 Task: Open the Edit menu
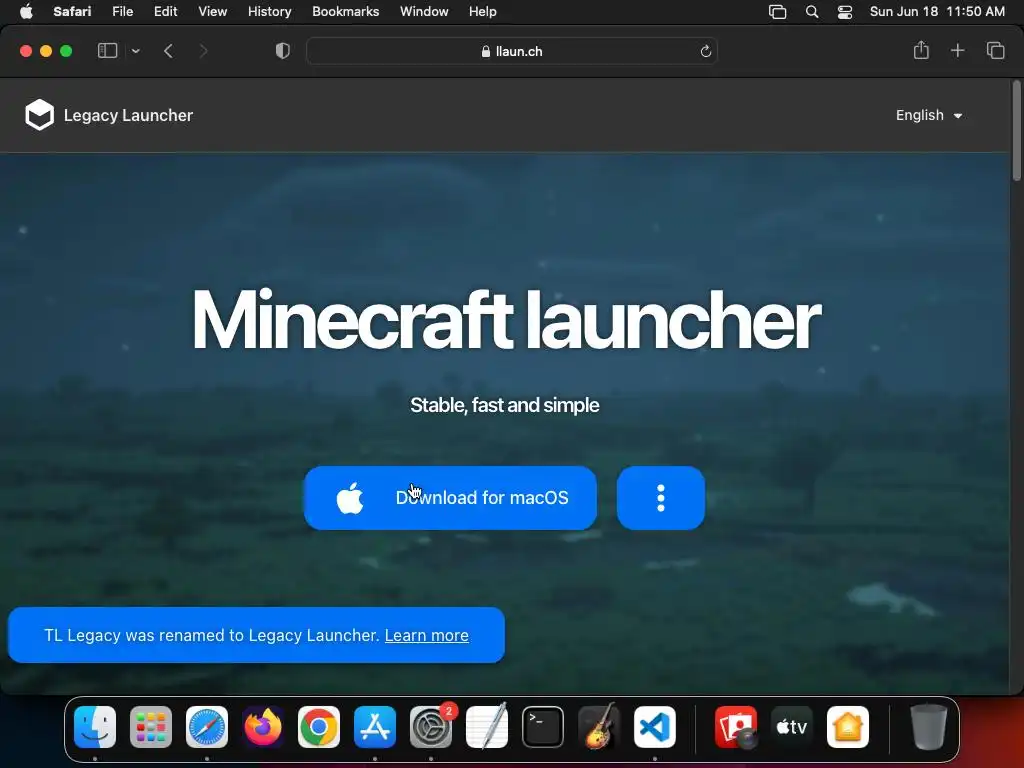click(x=165, y=11)
